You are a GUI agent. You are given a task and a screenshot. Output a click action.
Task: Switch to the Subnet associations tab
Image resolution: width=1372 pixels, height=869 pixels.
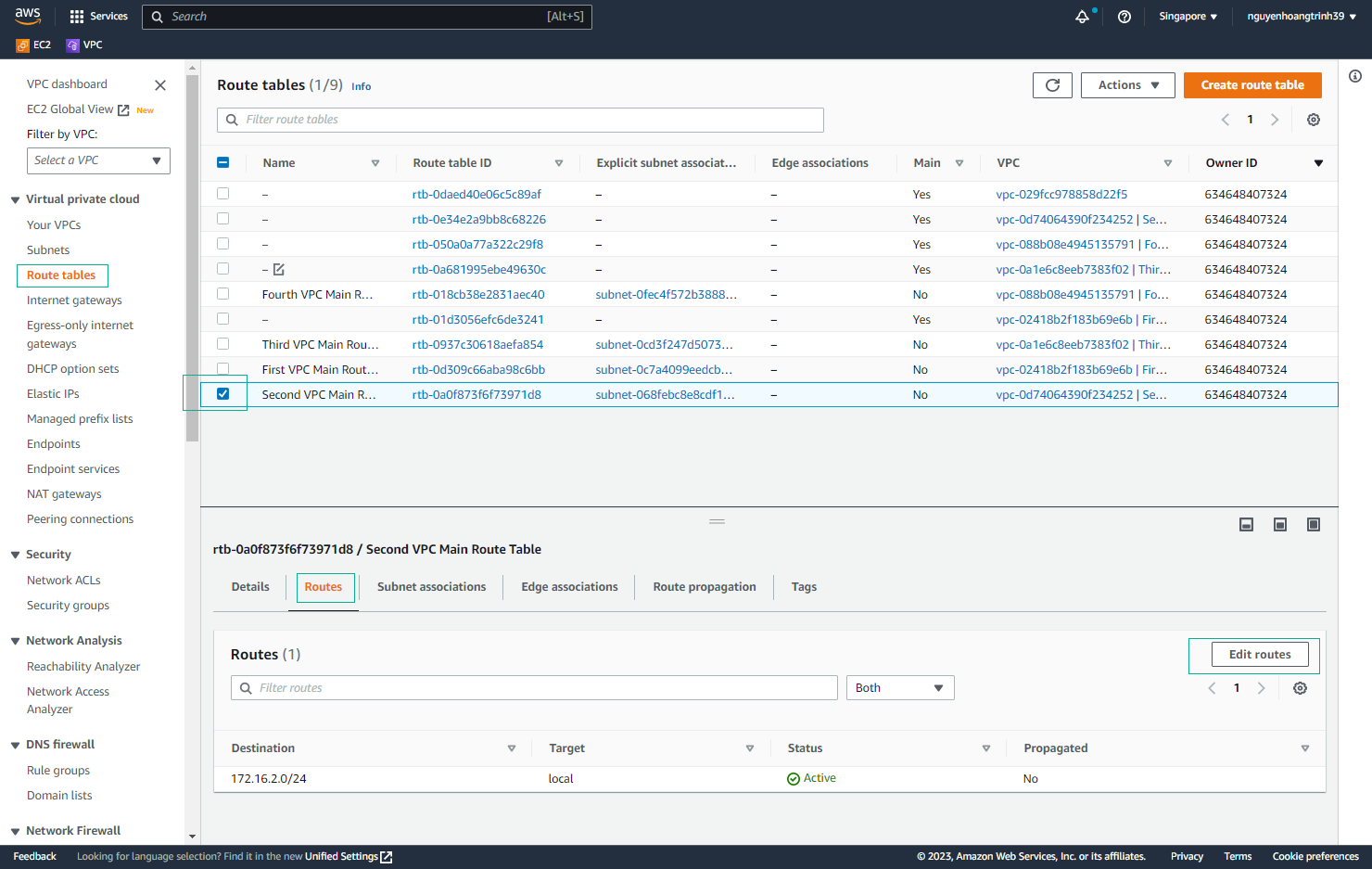click(x=431, y=587)
